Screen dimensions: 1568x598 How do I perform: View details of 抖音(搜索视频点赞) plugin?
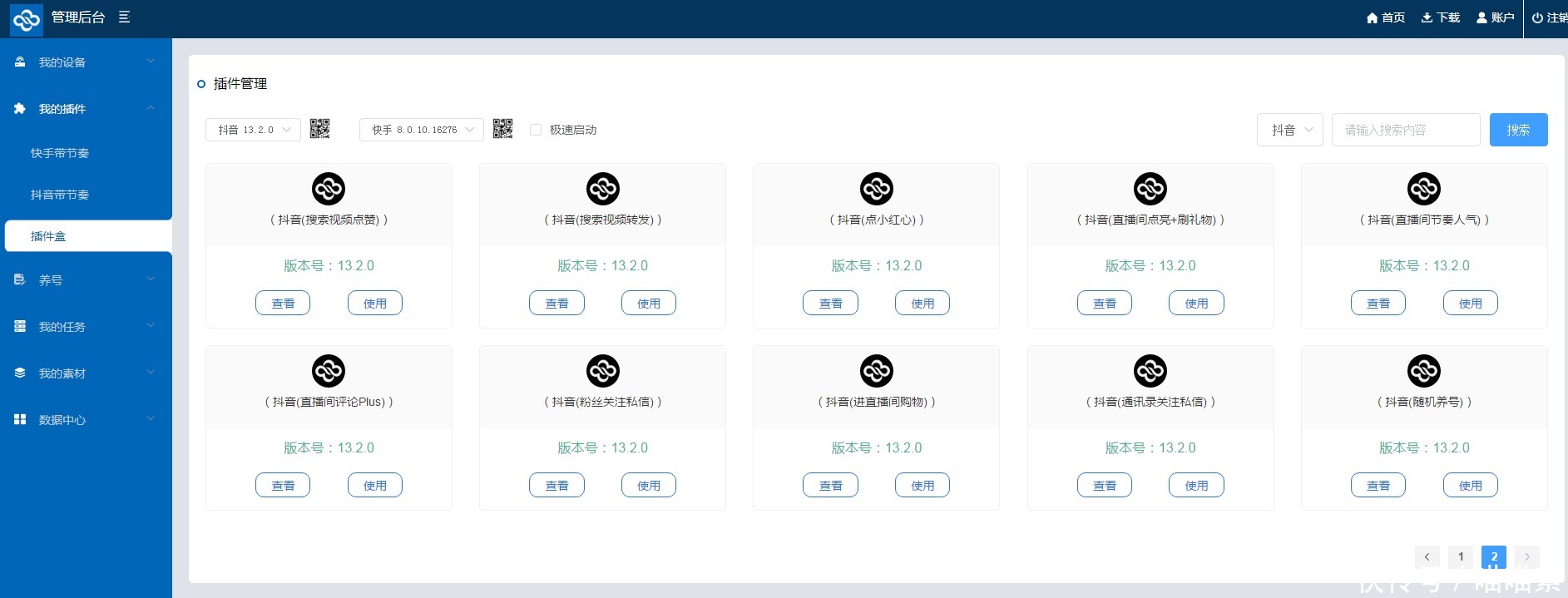283,304
